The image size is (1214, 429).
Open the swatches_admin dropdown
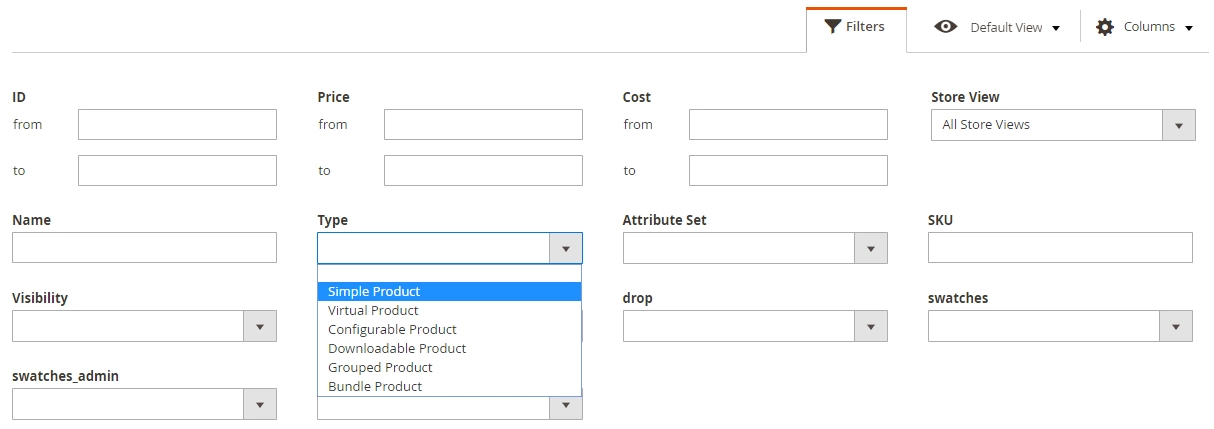point(144,404)
